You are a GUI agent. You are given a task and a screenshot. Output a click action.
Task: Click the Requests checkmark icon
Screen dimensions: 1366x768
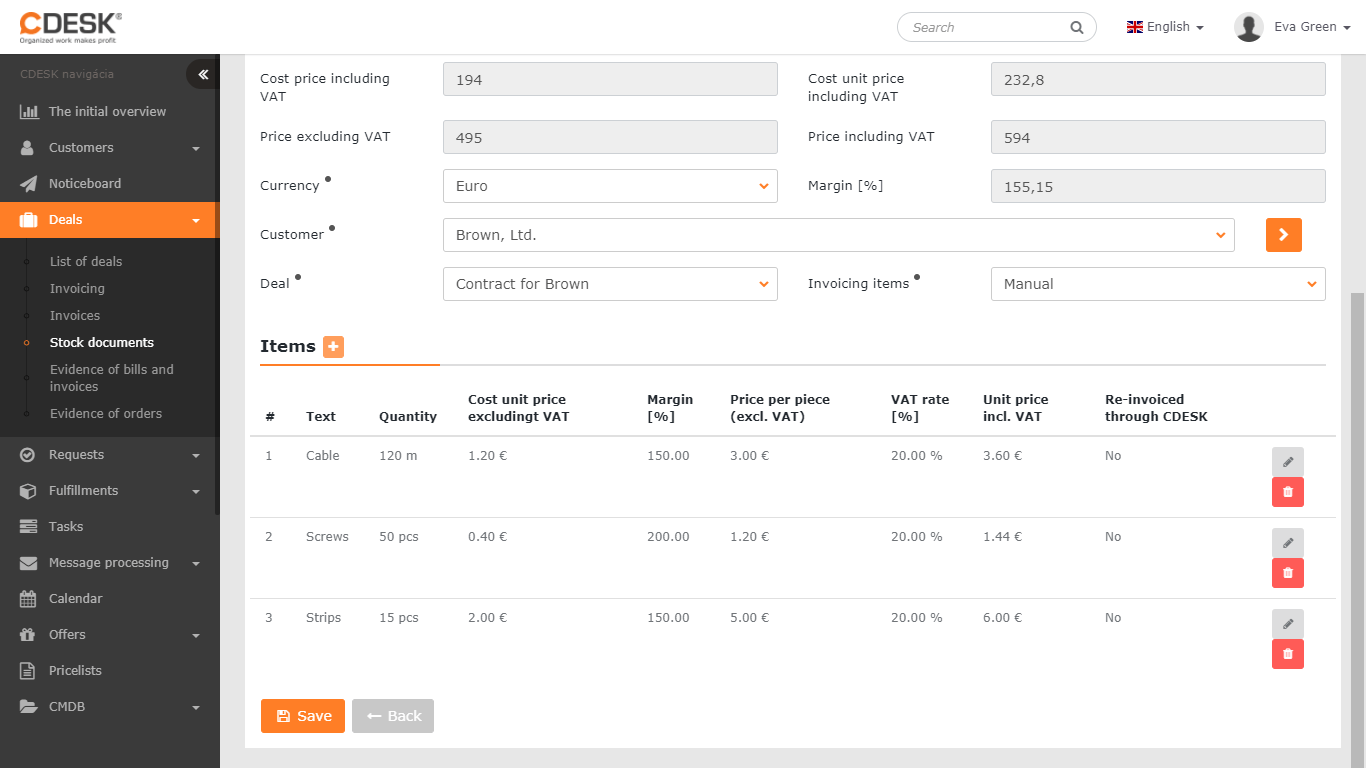pyautogui.click(x=28, y=454)
